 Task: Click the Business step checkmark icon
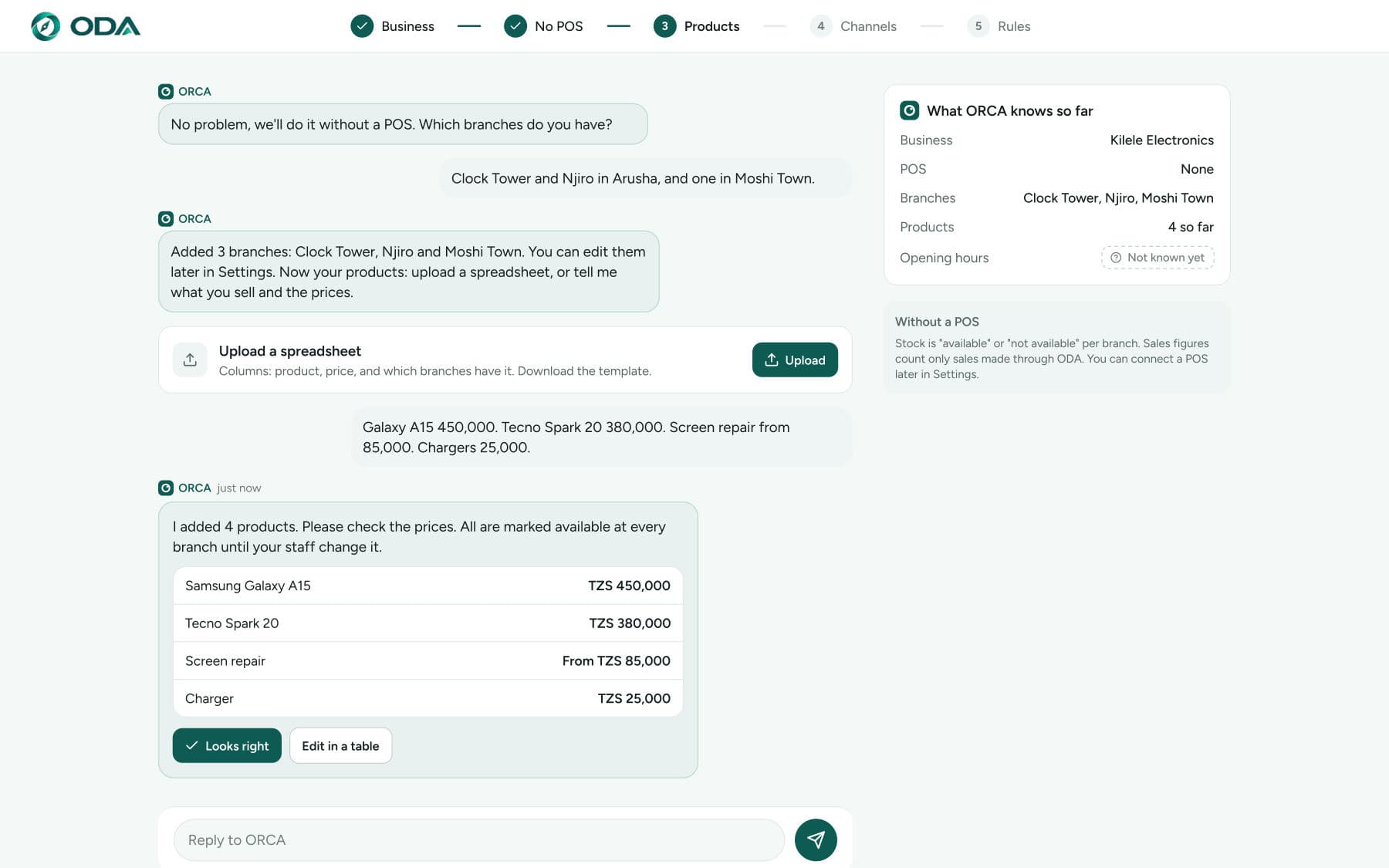362,26
